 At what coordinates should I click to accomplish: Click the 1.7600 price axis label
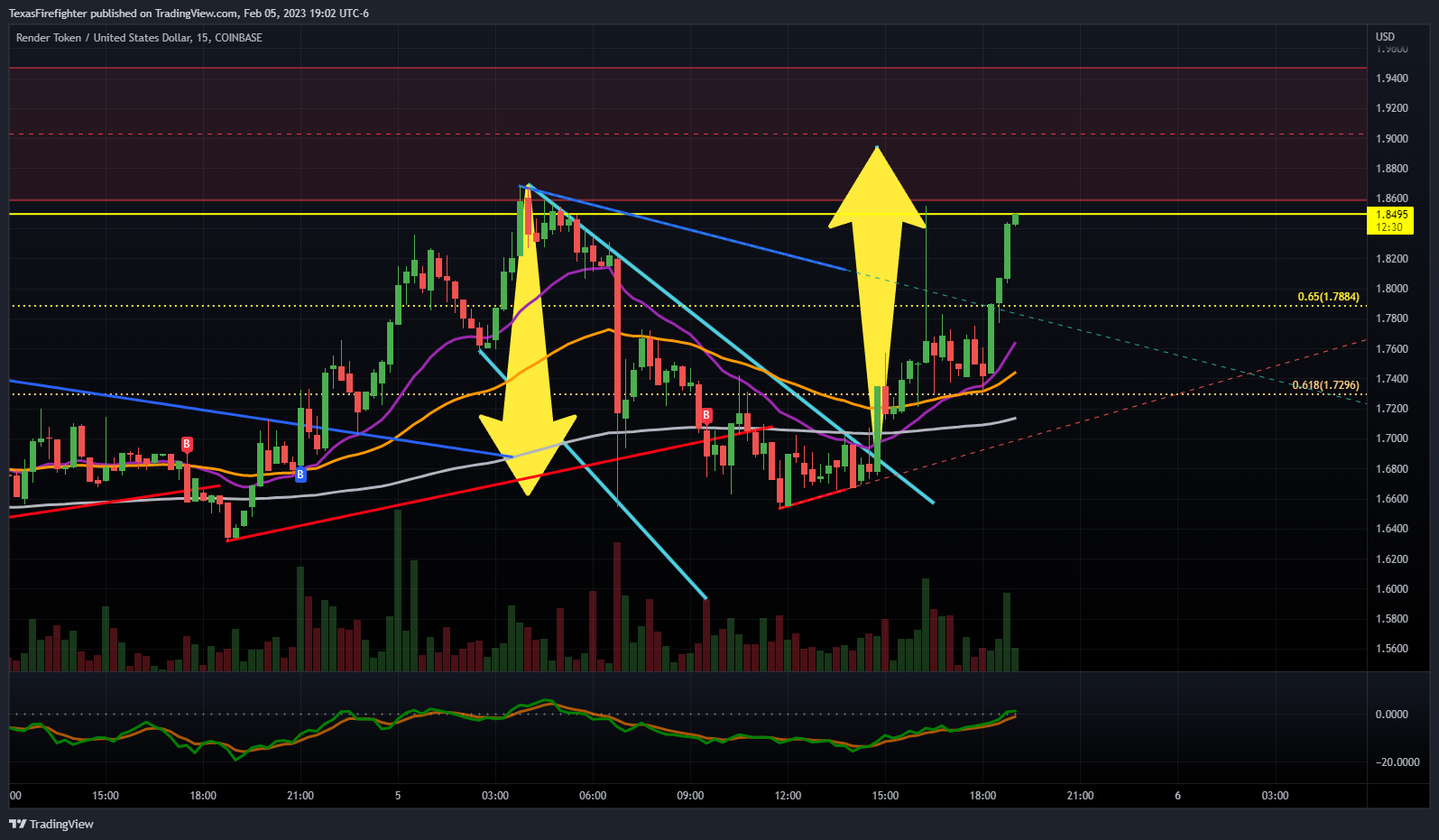point(1391,349)
